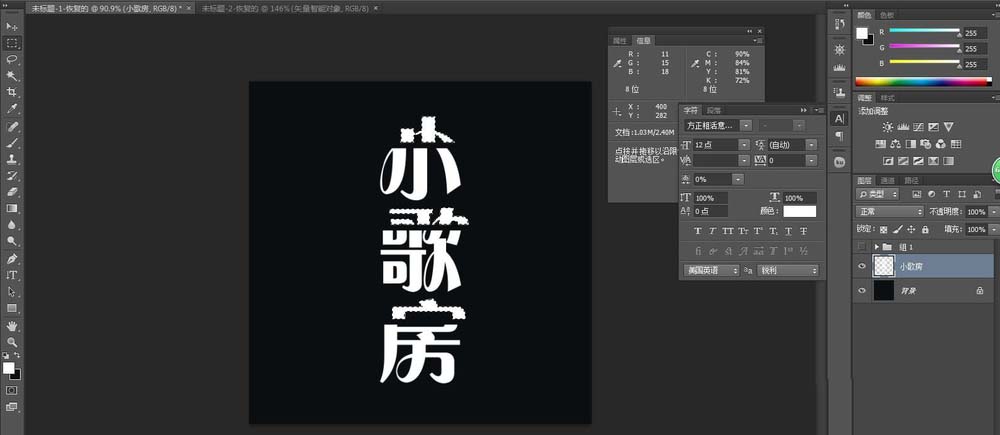
Task: Expand the 组 1 layer group
Action: 877,246
